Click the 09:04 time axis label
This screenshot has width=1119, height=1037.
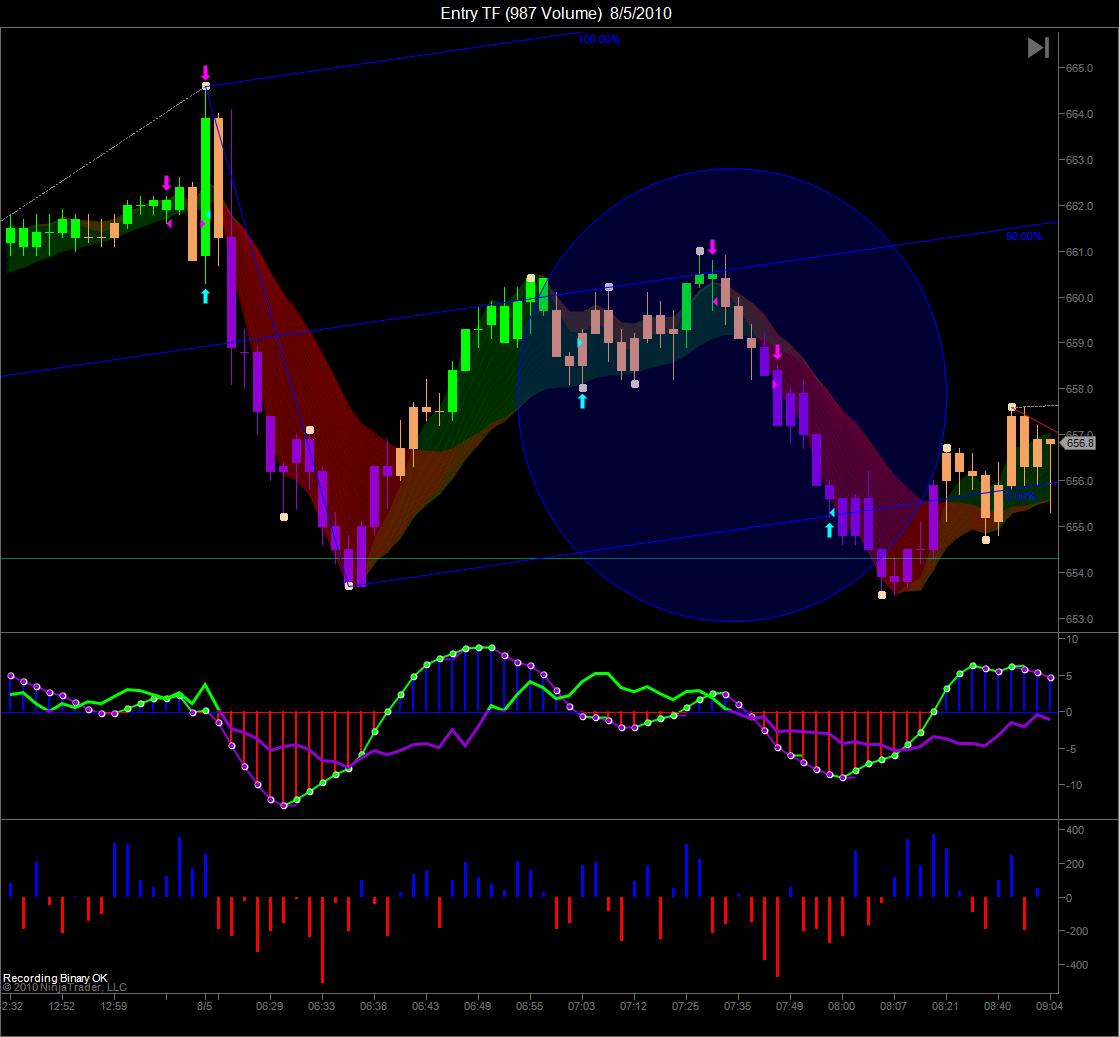point(1049,1006)
